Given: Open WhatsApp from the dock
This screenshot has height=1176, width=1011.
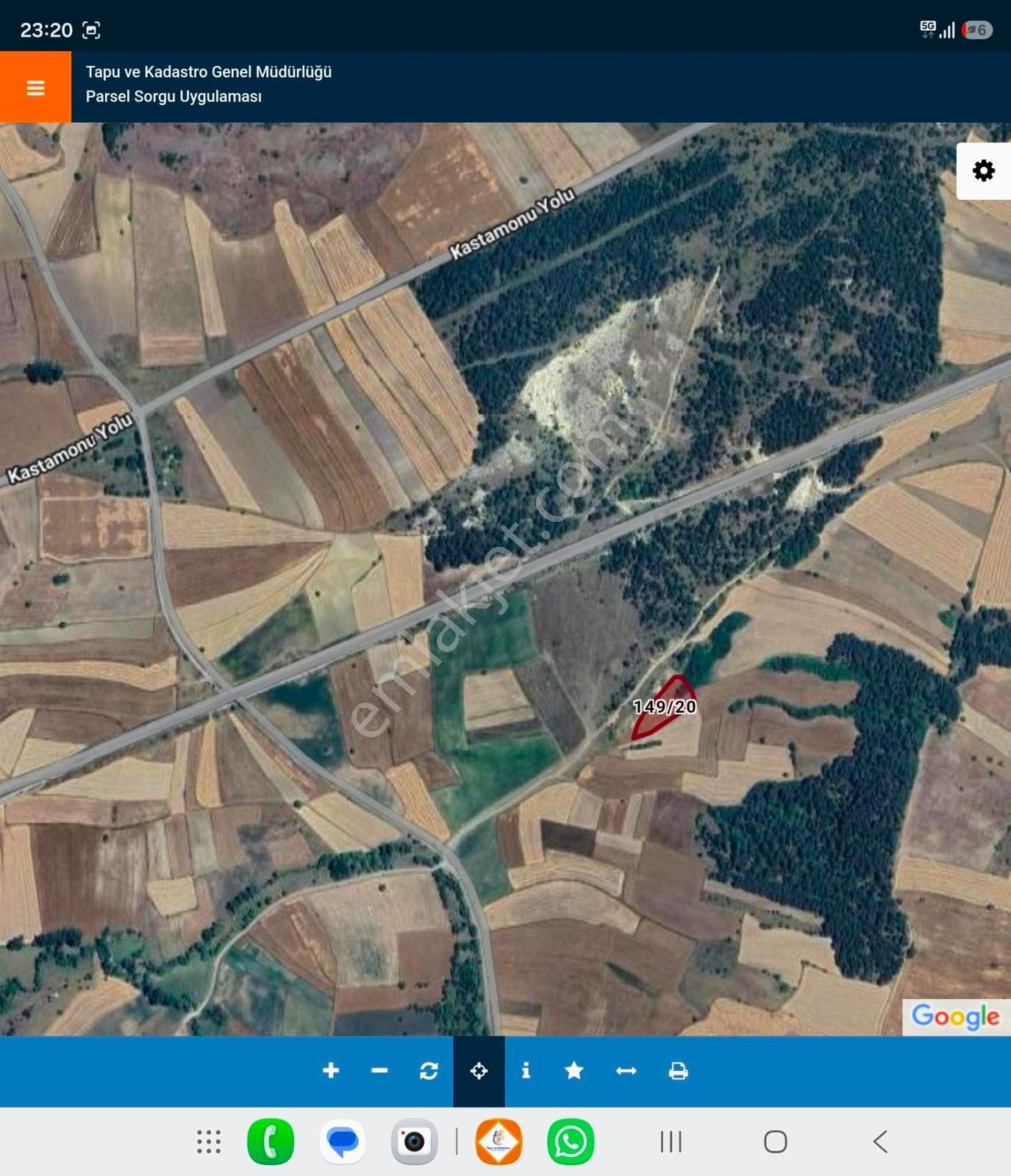Looking at the screenshot, I should [571, 1141].
